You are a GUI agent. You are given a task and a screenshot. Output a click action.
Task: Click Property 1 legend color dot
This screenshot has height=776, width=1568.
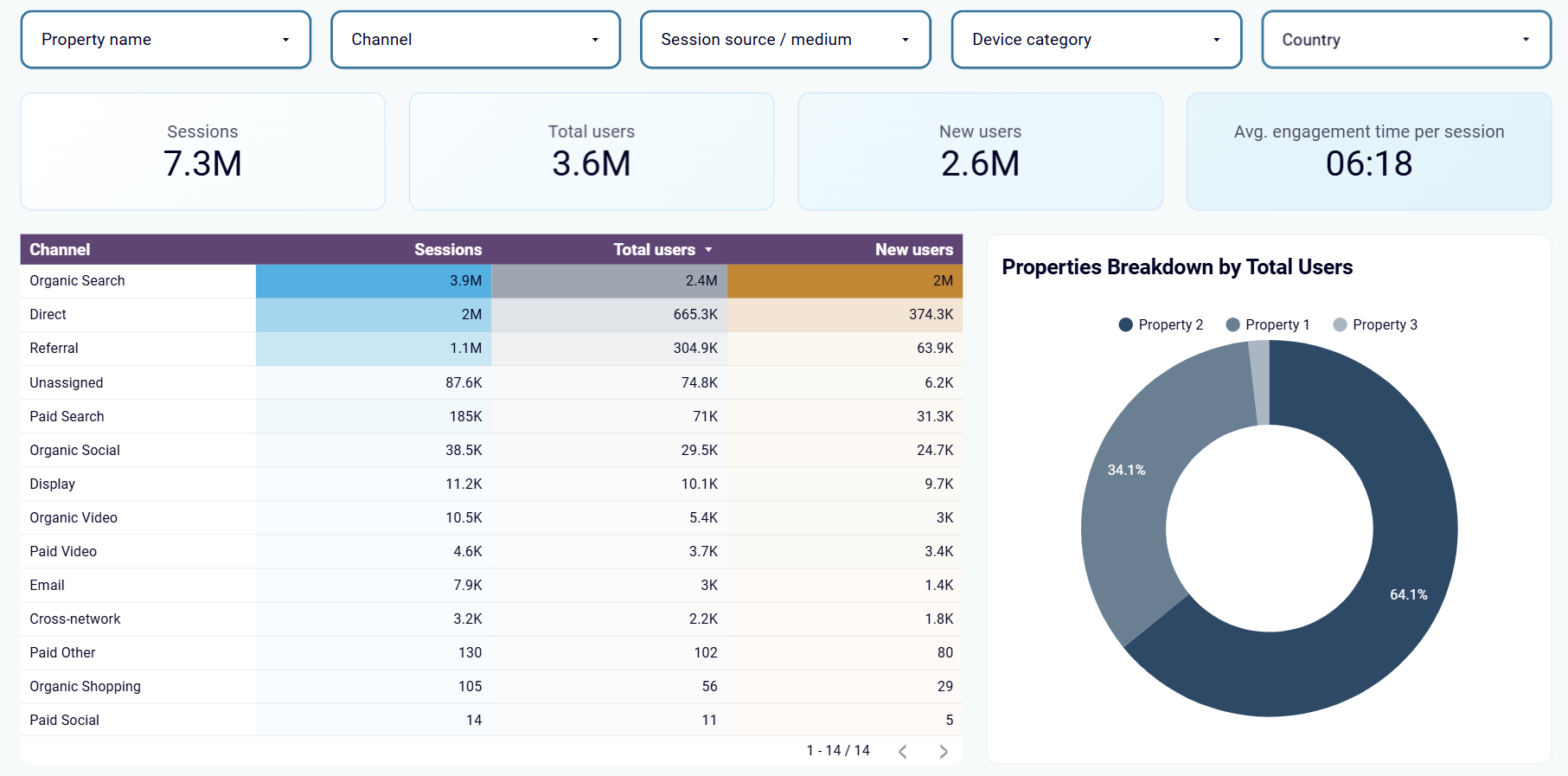click(1232, 325)
